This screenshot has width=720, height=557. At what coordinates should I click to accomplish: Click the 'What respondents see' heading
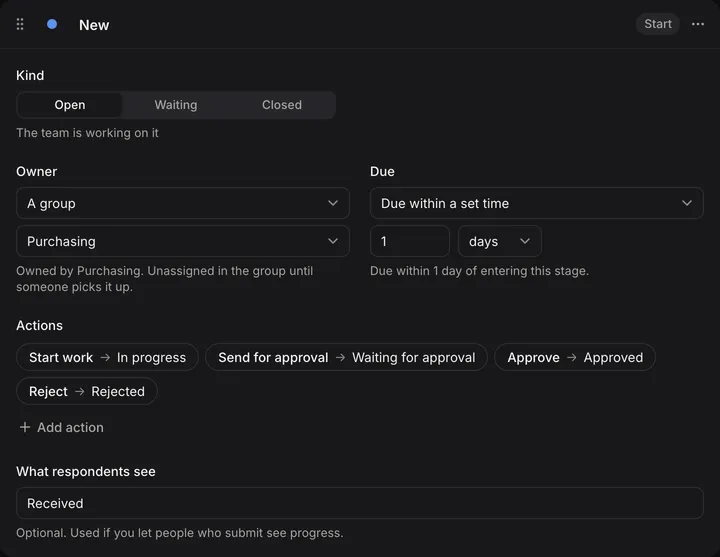coord(86,472)
